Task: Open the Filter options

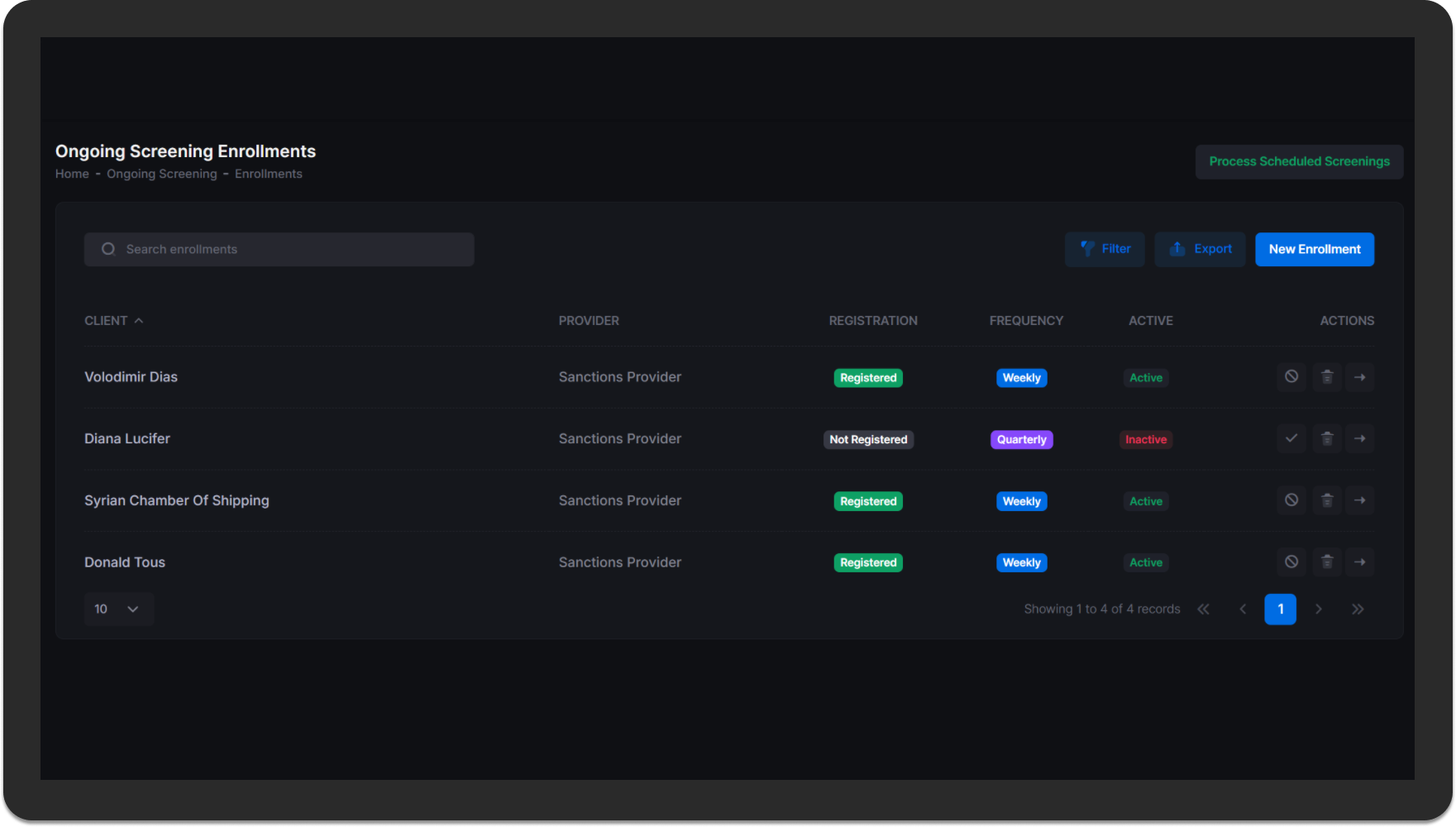Action: click(x=1104, y=249)
